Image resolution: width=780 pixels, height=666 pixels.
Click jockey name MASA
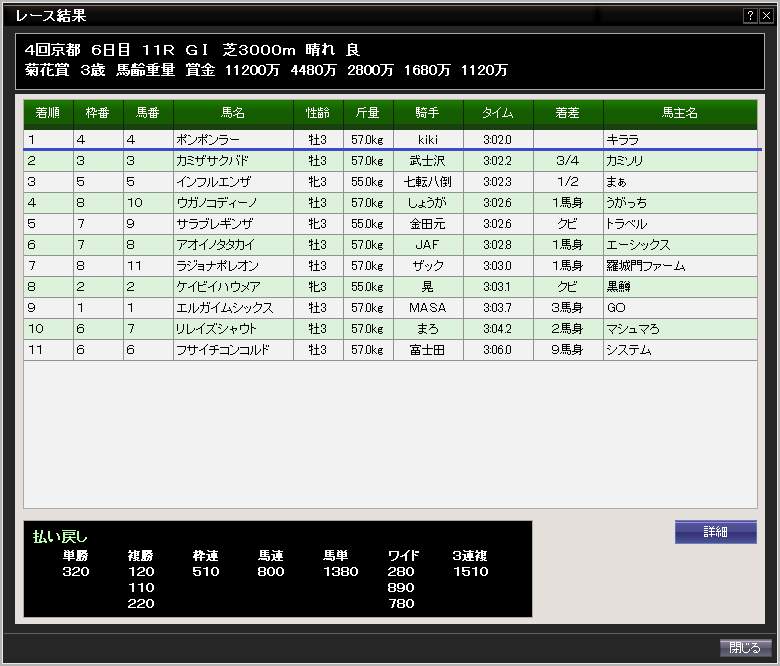[428, 308]
